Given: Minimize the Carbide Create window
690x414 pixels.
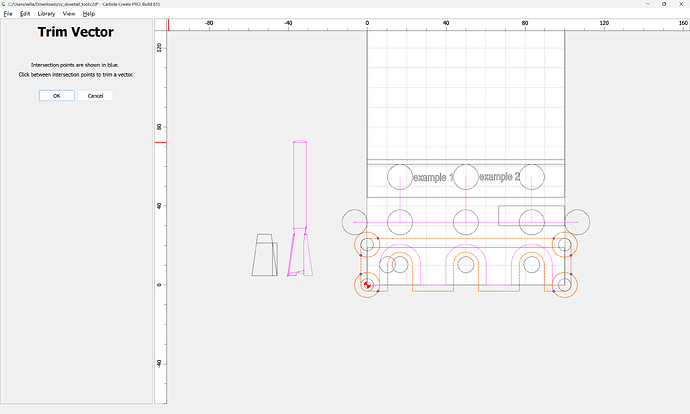Looking at the screenshot, I should [648, 4].
